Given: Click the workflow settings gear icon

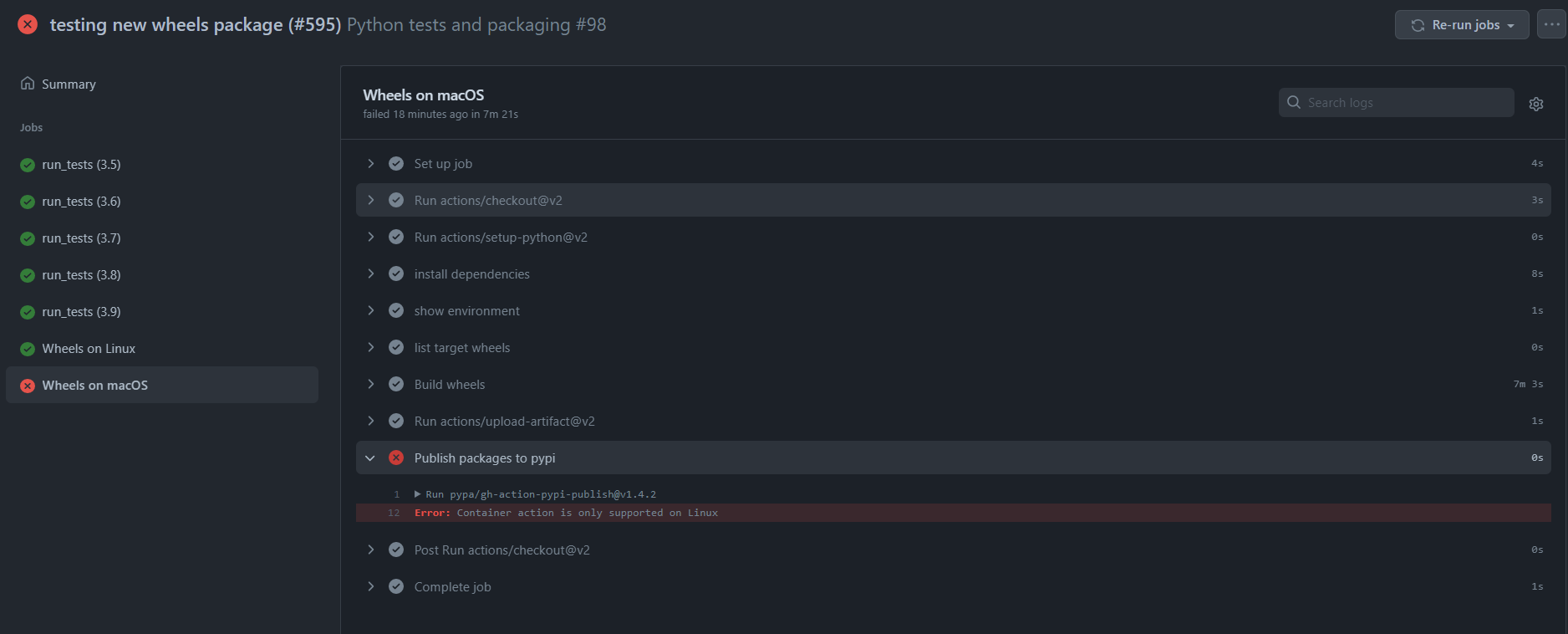Looking at the screenshot, I should click(x=1536, y=103).
